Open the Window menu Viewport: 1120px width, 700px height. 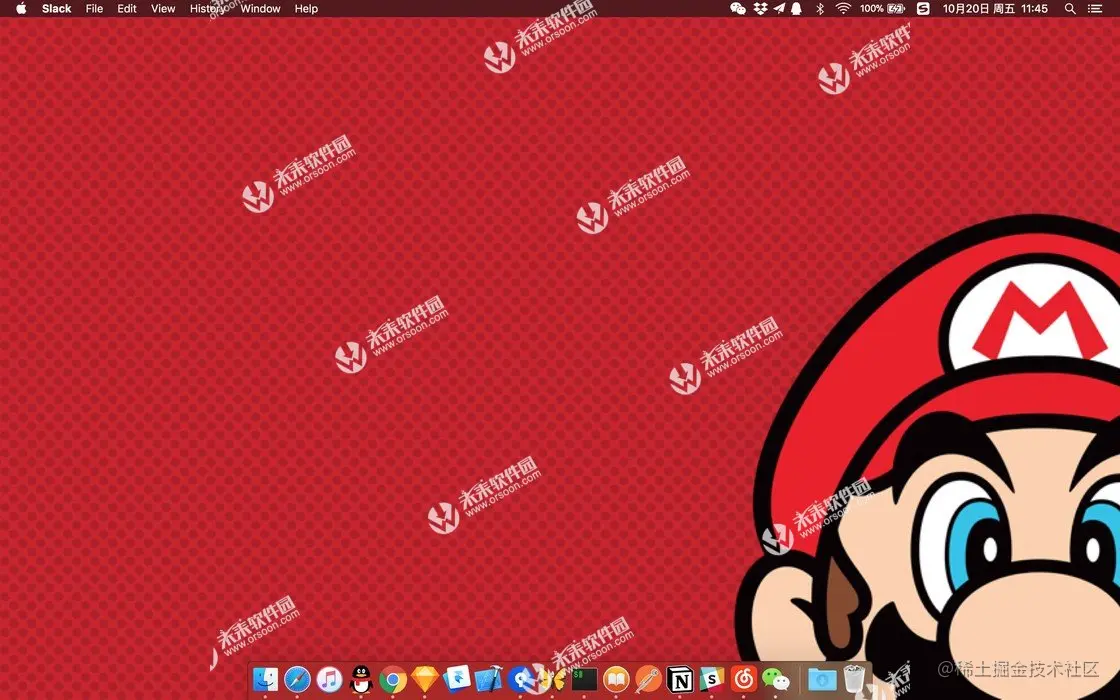pos(260,9)
